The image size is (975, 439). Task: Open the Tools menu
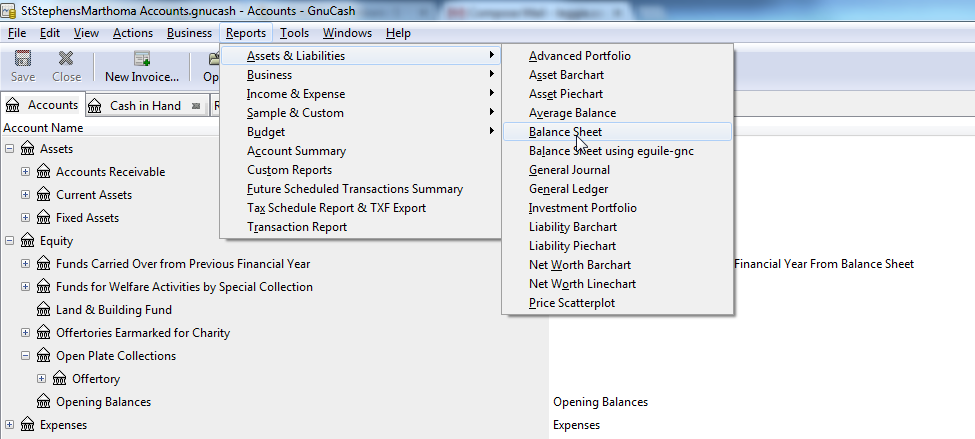294,33
